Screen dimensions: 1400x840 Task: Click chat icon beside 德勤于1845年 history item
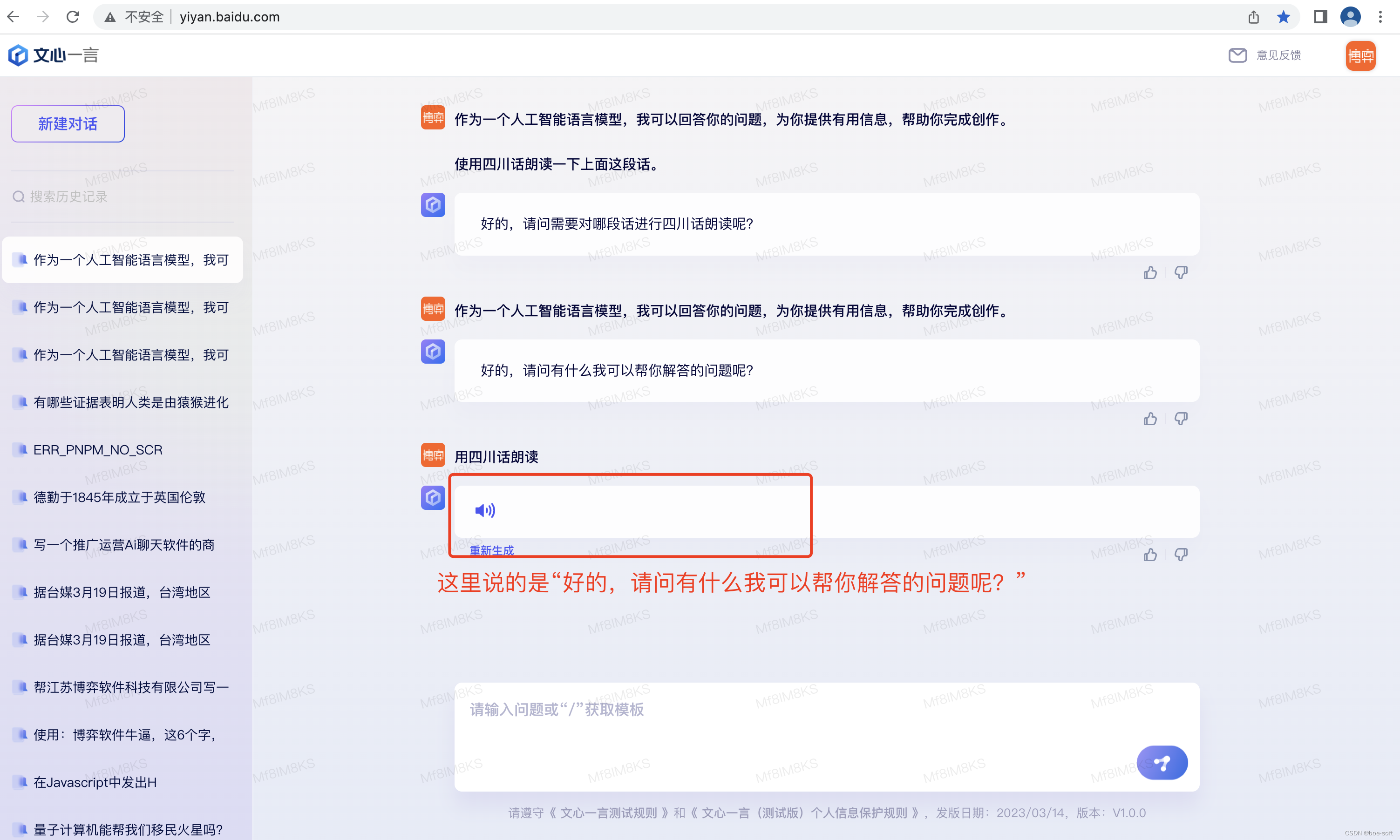coord(21,497)
